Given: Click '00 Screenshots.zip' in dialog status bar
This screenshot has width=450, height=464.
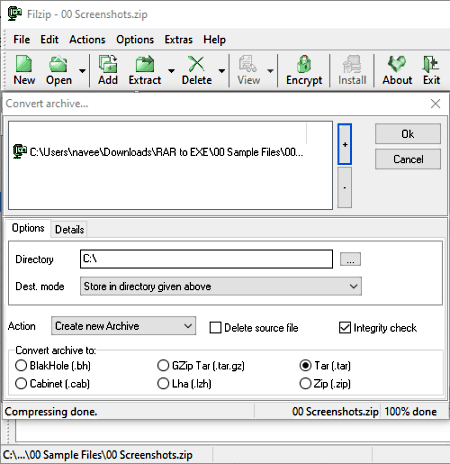Looking at the screenshot, I should click(335, 412).
